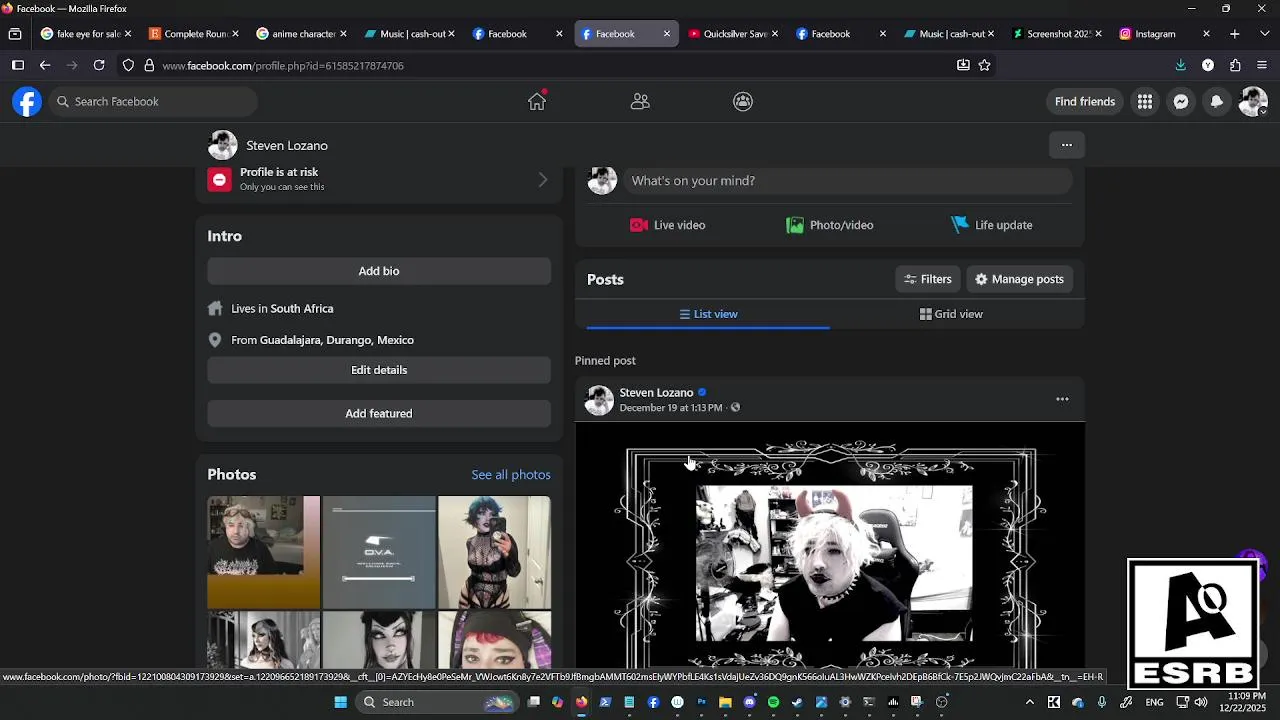Image resolution: width=1280 pixels, height=720 pixels.
Task: Click the Find friends button
Action: 1085,101
